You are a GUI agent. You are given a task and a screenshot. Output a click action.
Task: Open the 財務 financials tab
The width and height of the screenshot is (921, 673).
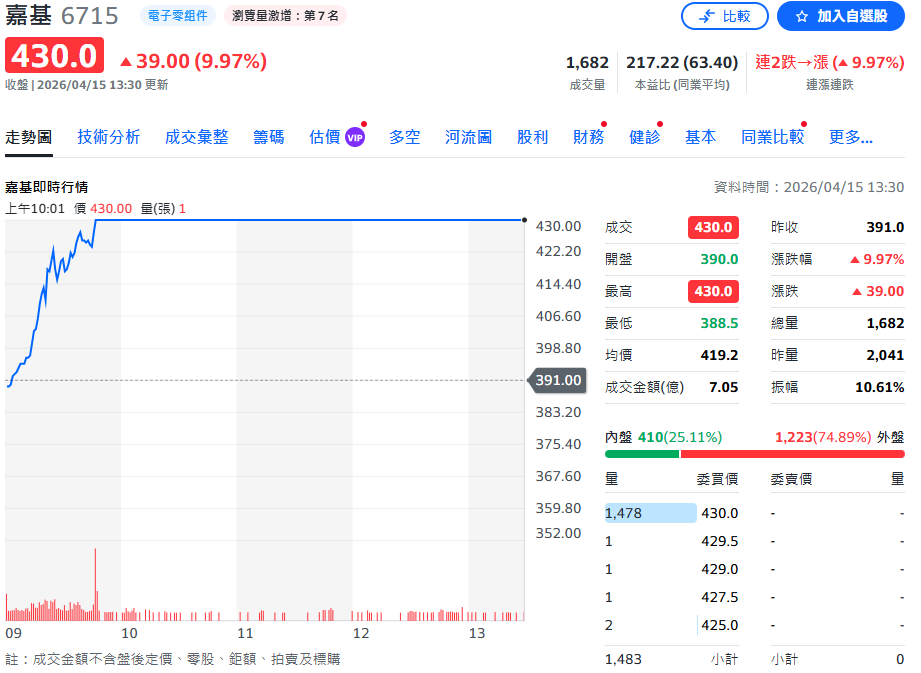tap(588, 137)
